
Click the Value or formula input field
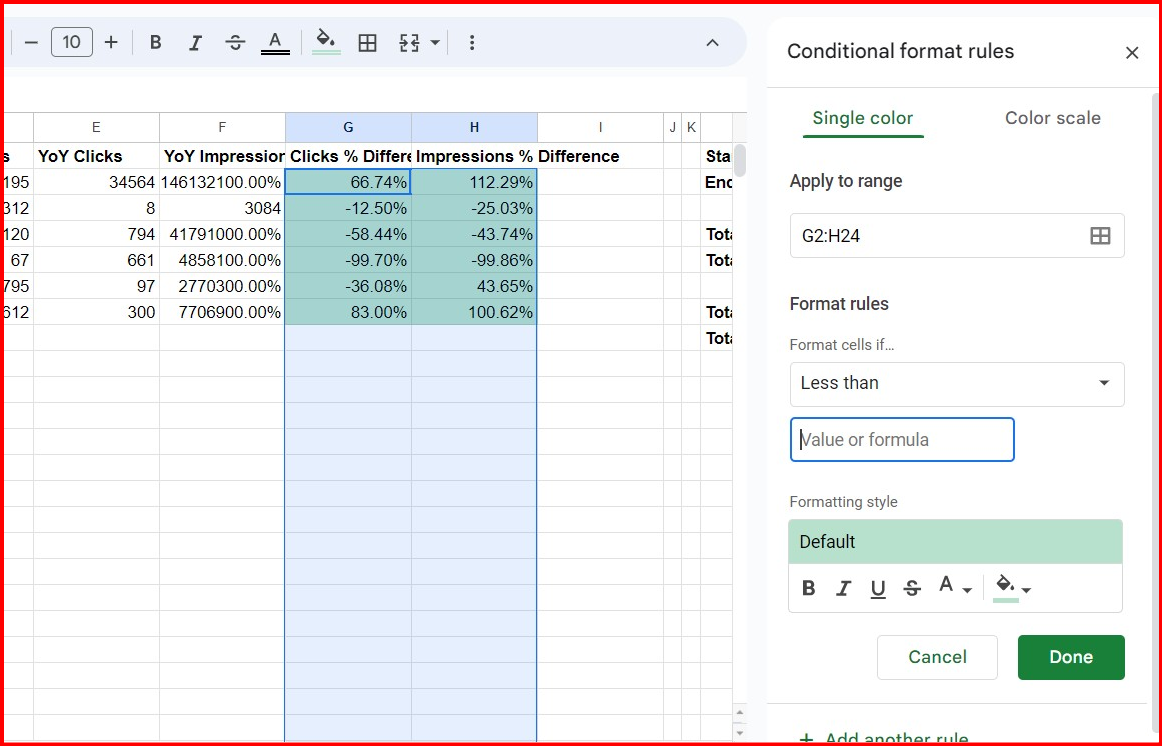[x=902, y=440]
